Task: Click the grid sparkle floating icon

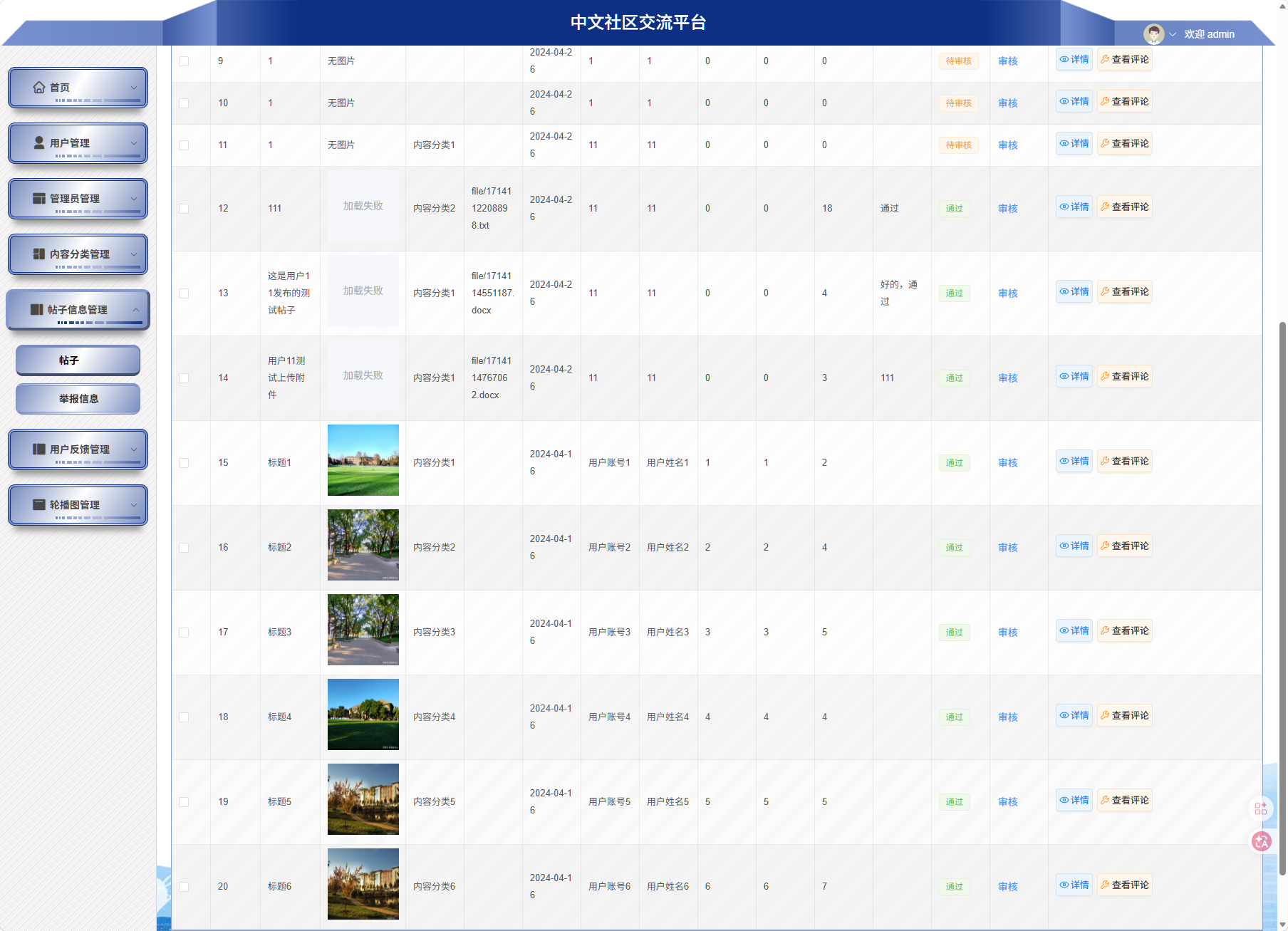Action: tap(1261, 808)
